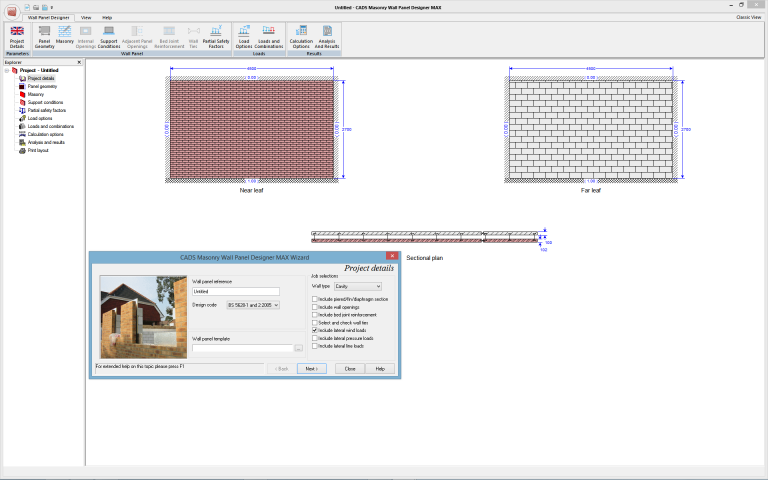This screenshot has height=480, width=768.
Task: Open Calculation Options ribbon tool
Action: point(301,37)
